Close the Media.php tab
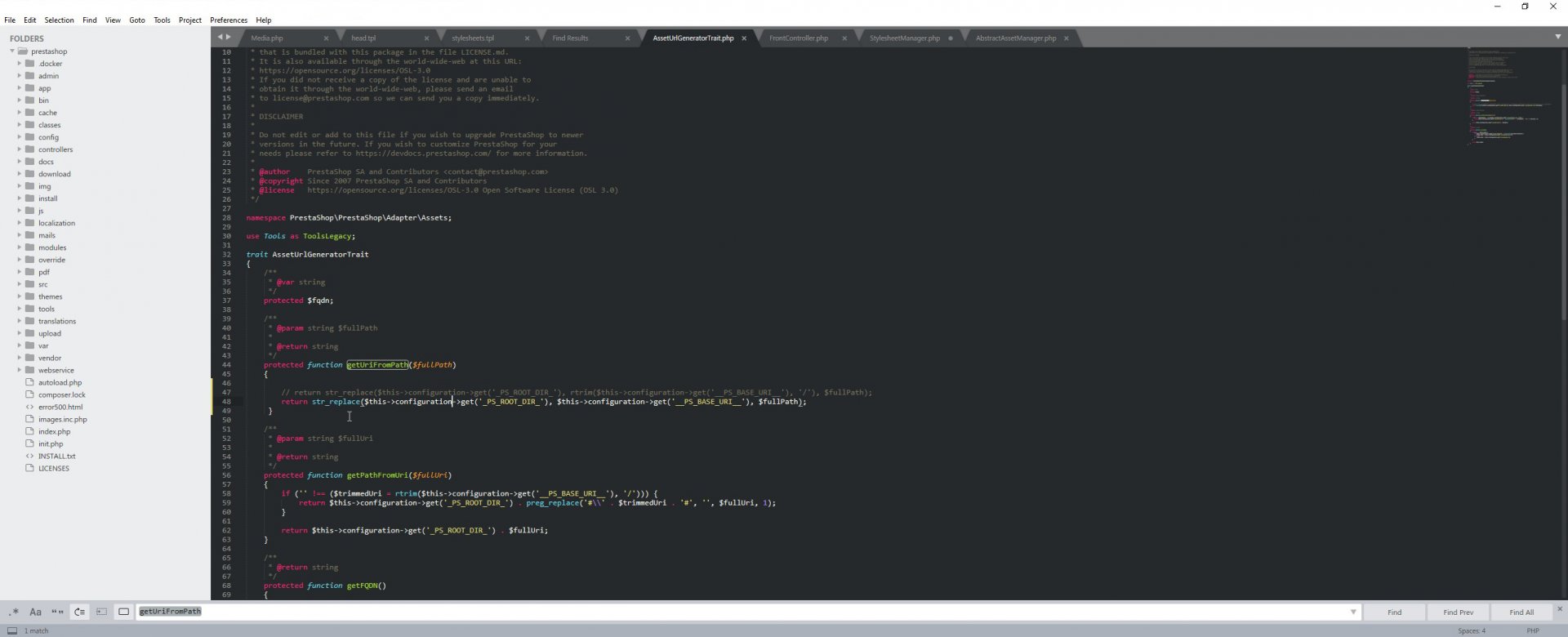 tap(326, 38)
